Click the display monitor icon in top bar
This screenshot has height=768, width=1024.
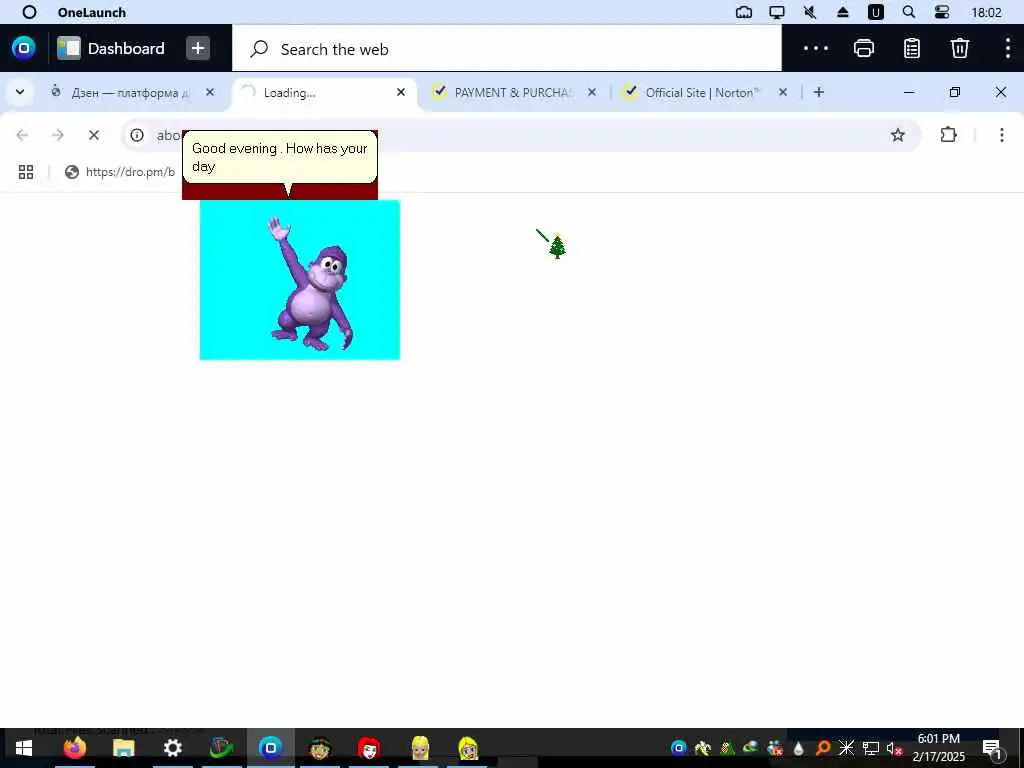(777, 12)
